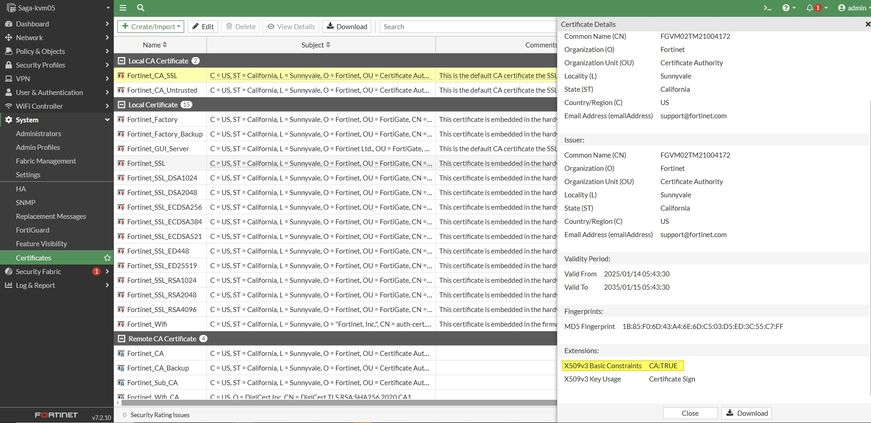Click the Fortinet_Wifi certificate icon
The height and width of the screenshot is (423, 871).
click(x=121, y=324)
